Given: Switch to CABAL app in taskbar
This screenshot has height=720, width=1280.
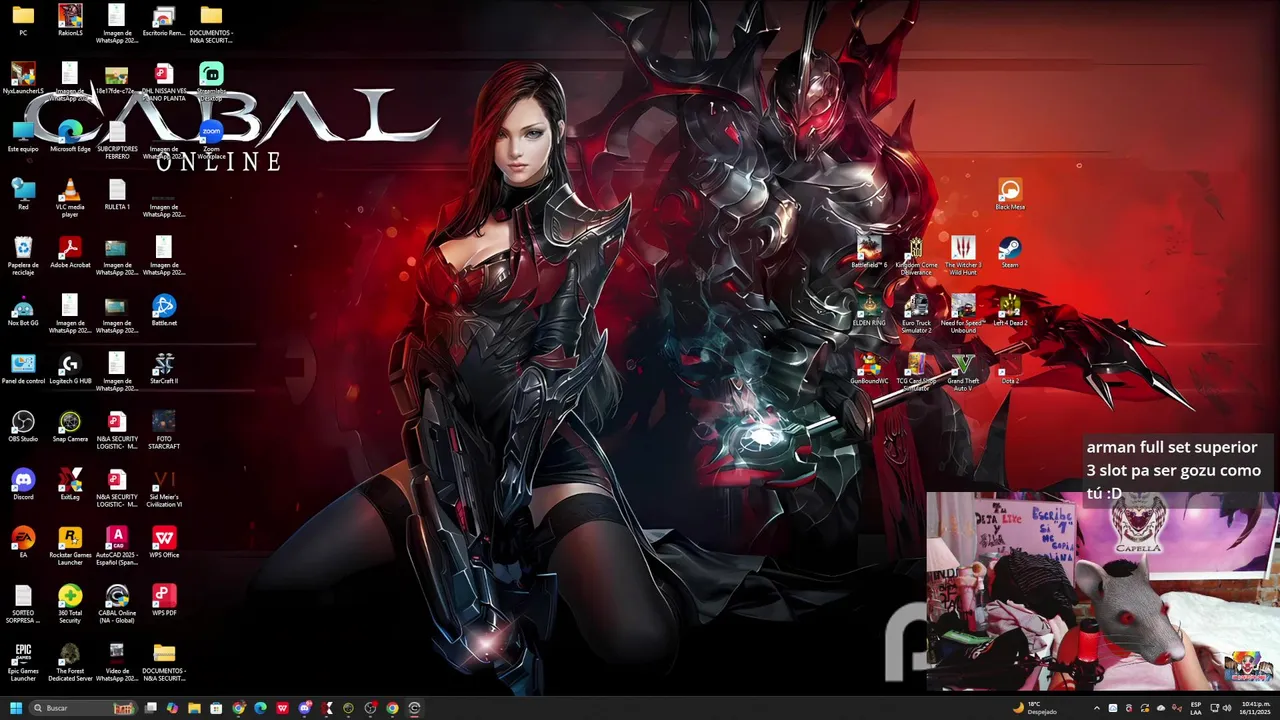Looking at the screenshot, I should (414, 708).
